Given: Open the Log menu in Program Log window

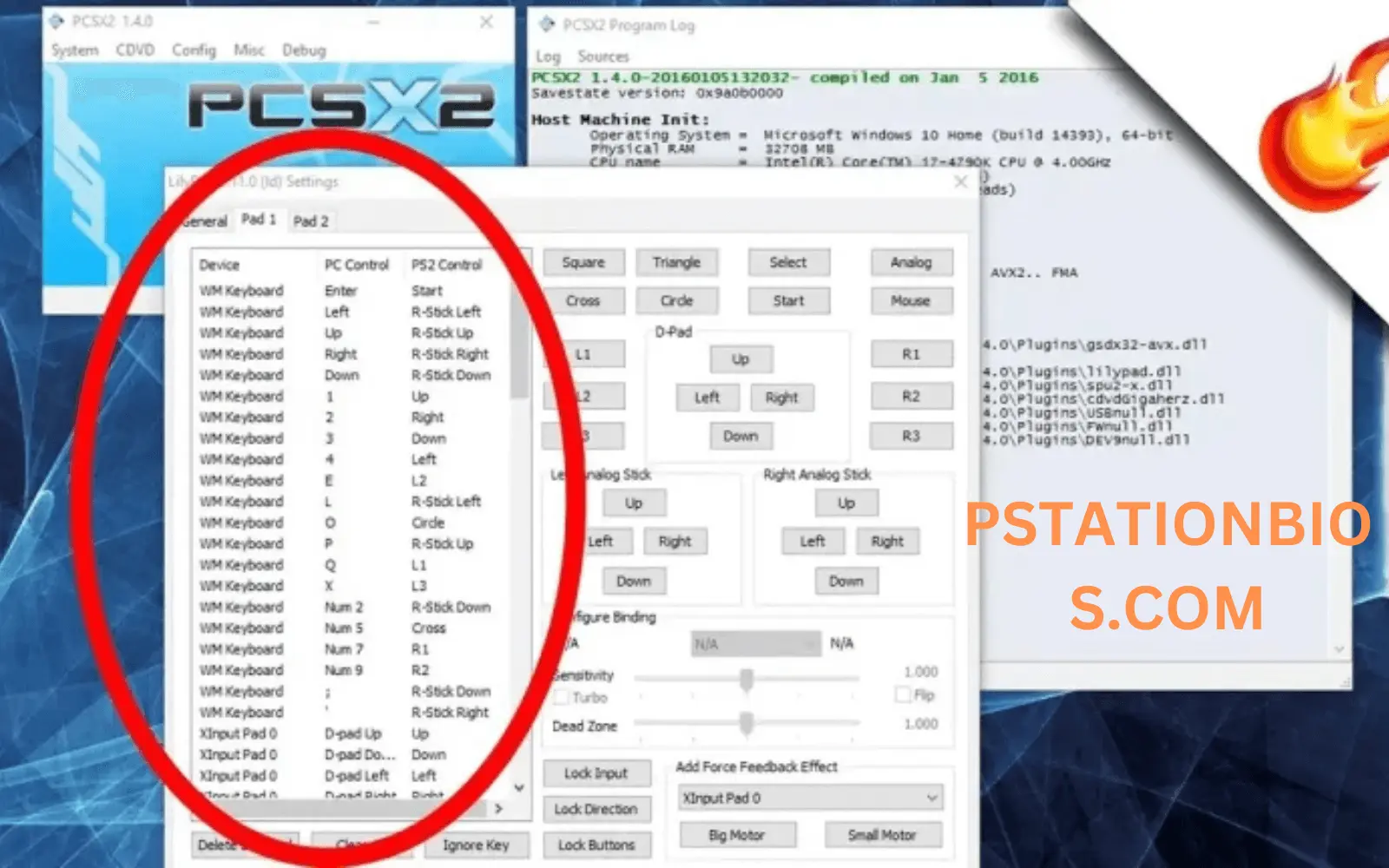Looking at the screenshot, I should tap(548, 56).
